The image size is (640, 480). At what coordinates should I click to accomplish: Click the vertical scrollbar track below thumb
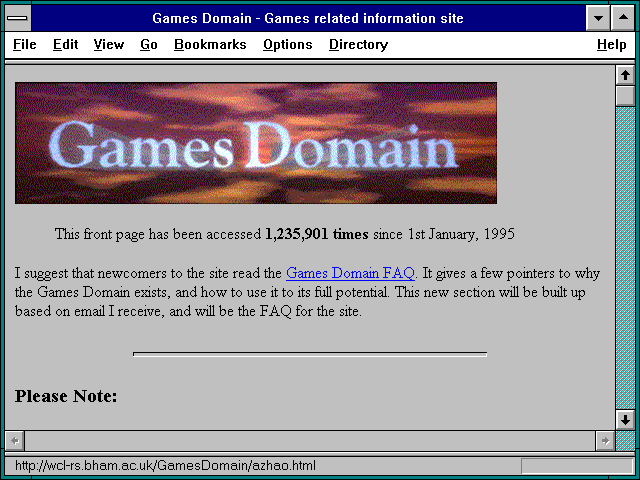tap(625, 258)
